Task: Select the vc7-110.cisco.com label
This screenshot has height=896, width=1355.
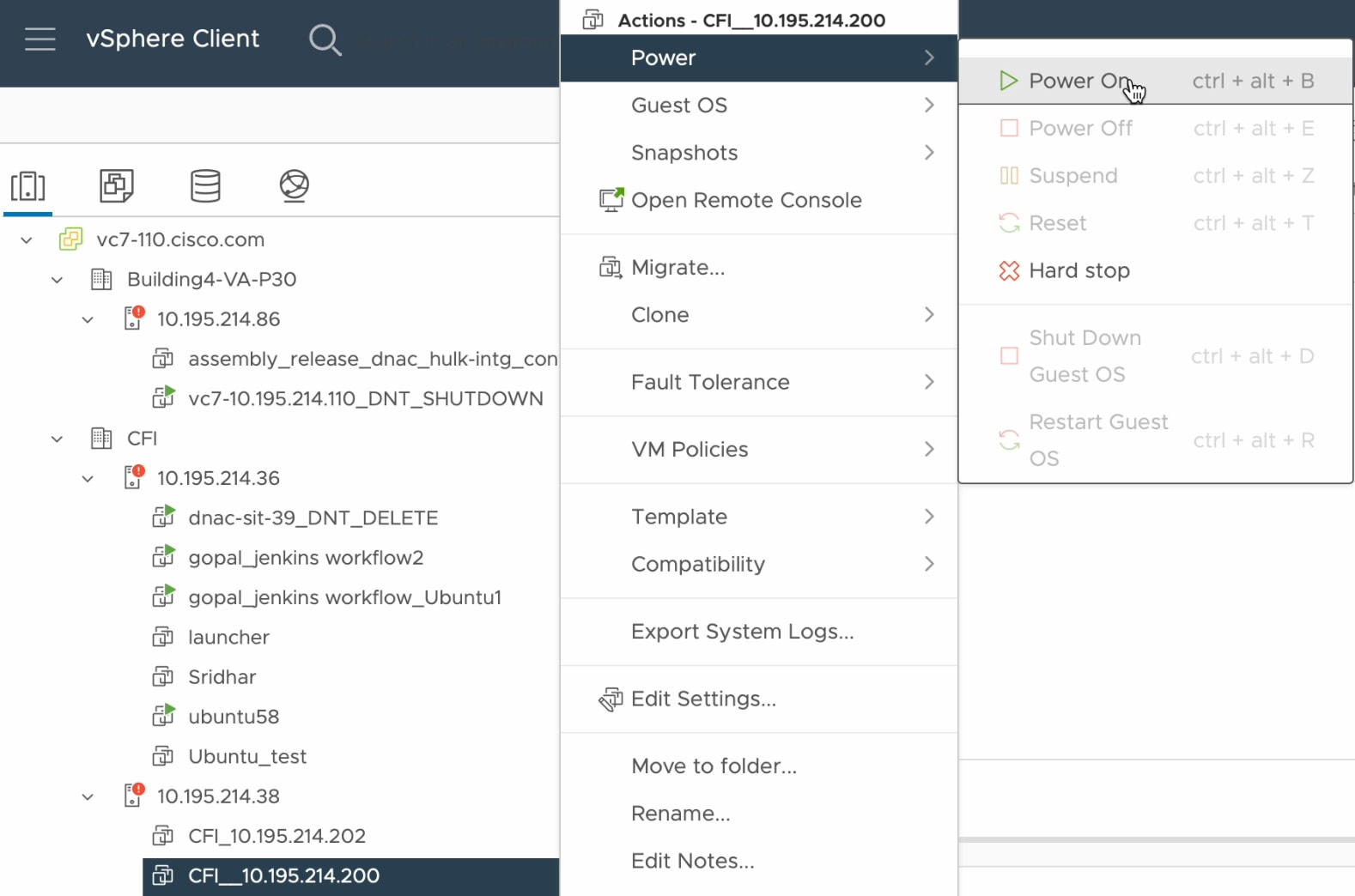Action: (x=180, y=239)
